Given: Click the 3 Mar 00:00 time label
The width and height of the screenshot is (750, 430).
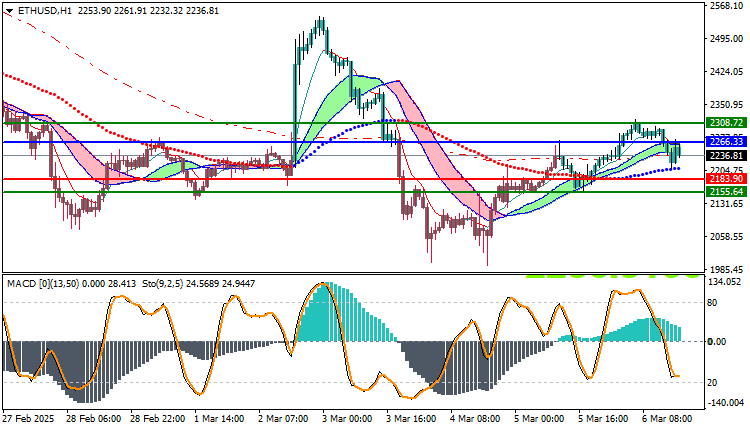Looking at the screenshot, I should pos(348,419).
